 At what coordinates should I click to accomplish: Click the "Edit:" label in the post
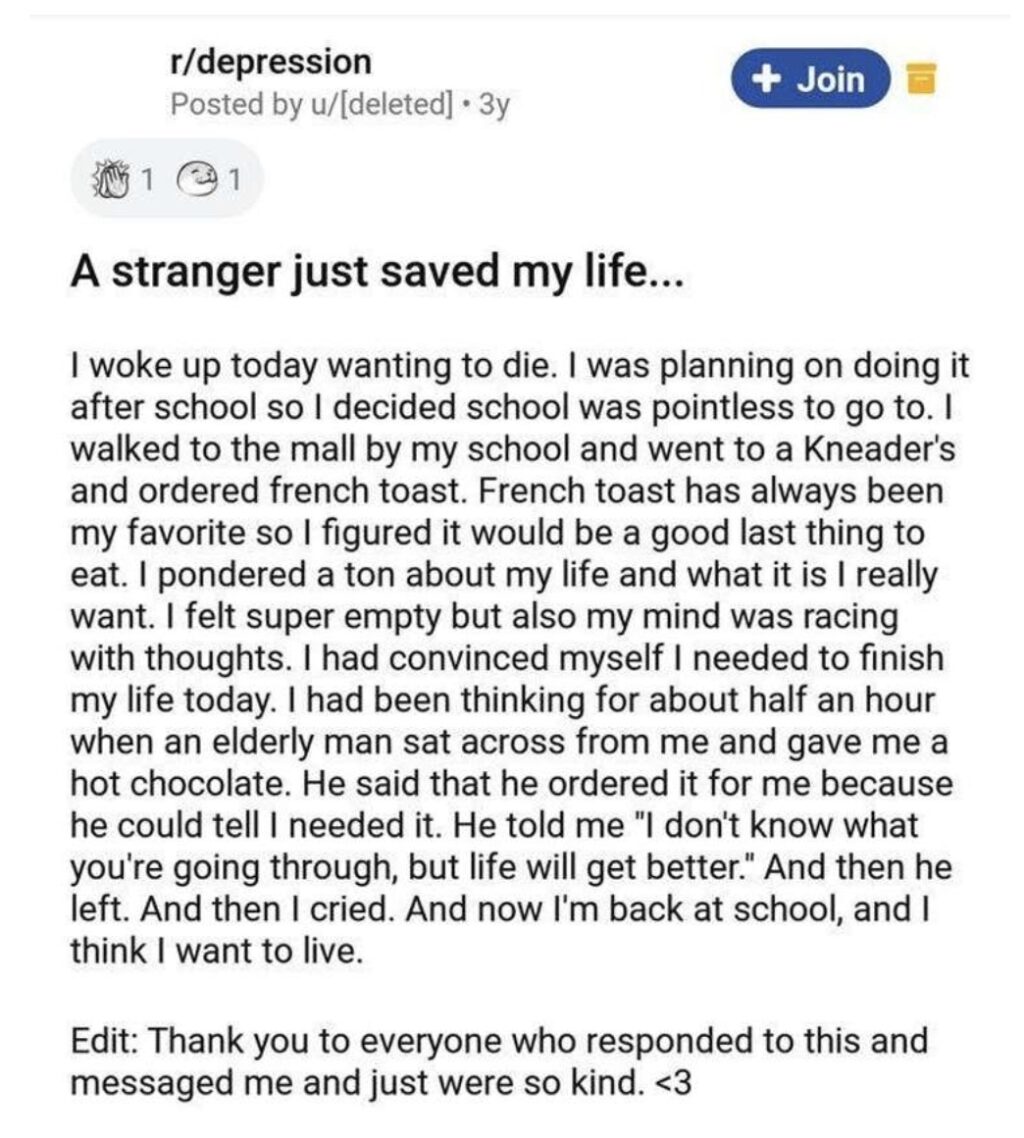105,1040
